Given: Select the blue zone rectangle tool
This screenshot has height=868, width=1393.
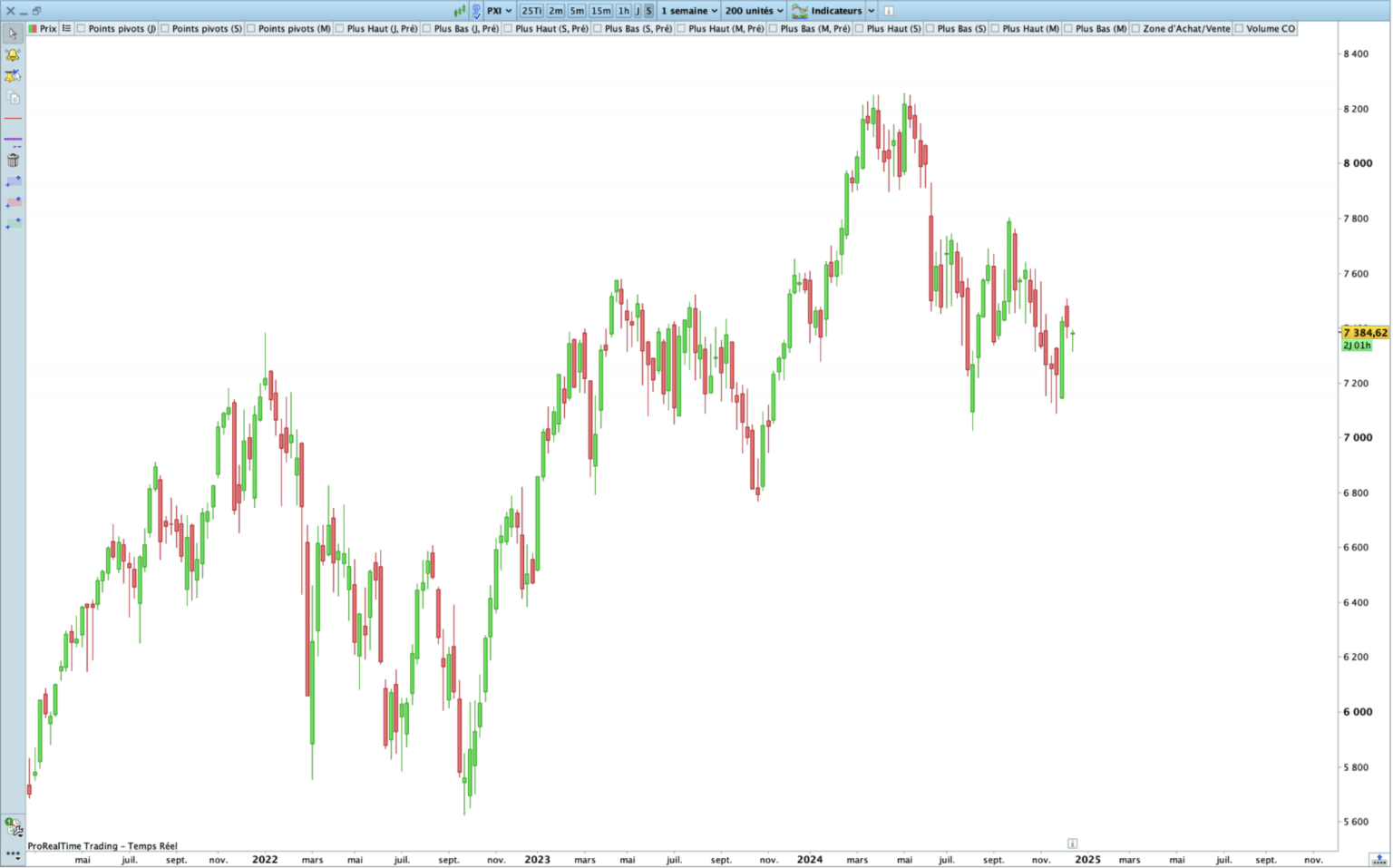Looking at the screenshot, I should (13, 181).
